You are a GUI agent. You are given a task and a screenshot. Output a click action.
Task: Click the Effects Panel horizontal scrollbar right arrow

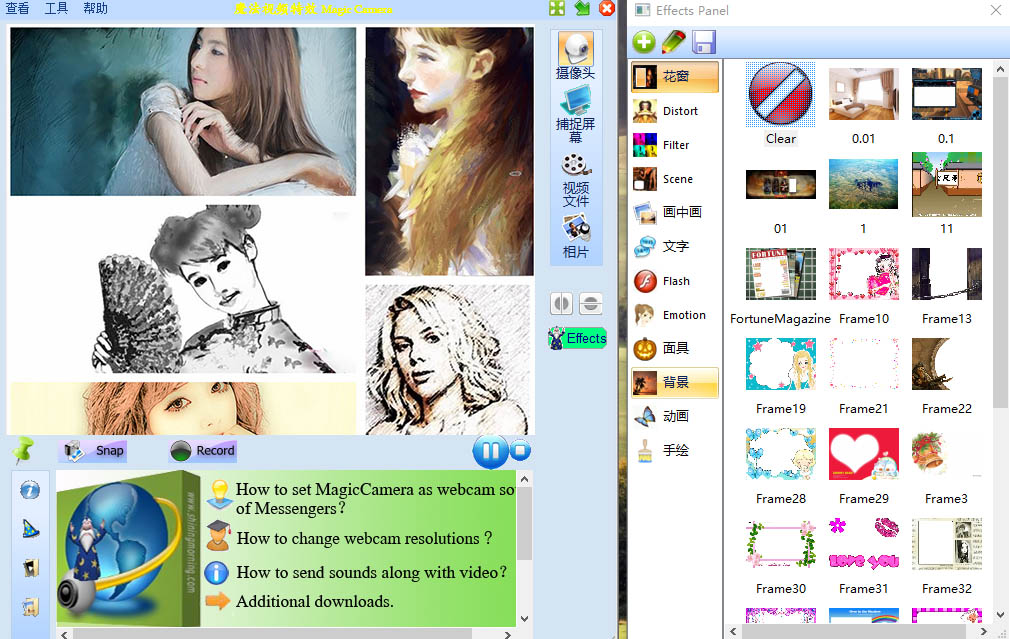point(984,631)
